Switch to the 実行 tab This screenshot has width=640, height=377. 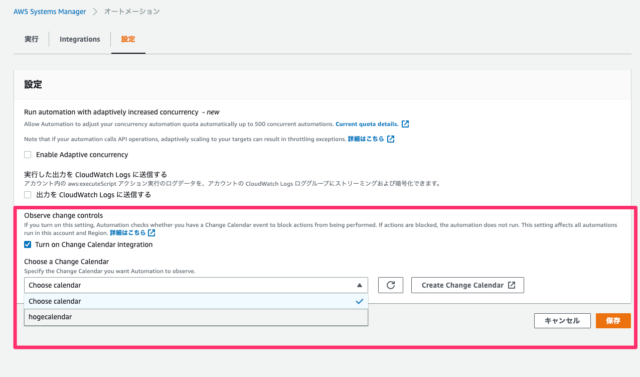(31, 39)
